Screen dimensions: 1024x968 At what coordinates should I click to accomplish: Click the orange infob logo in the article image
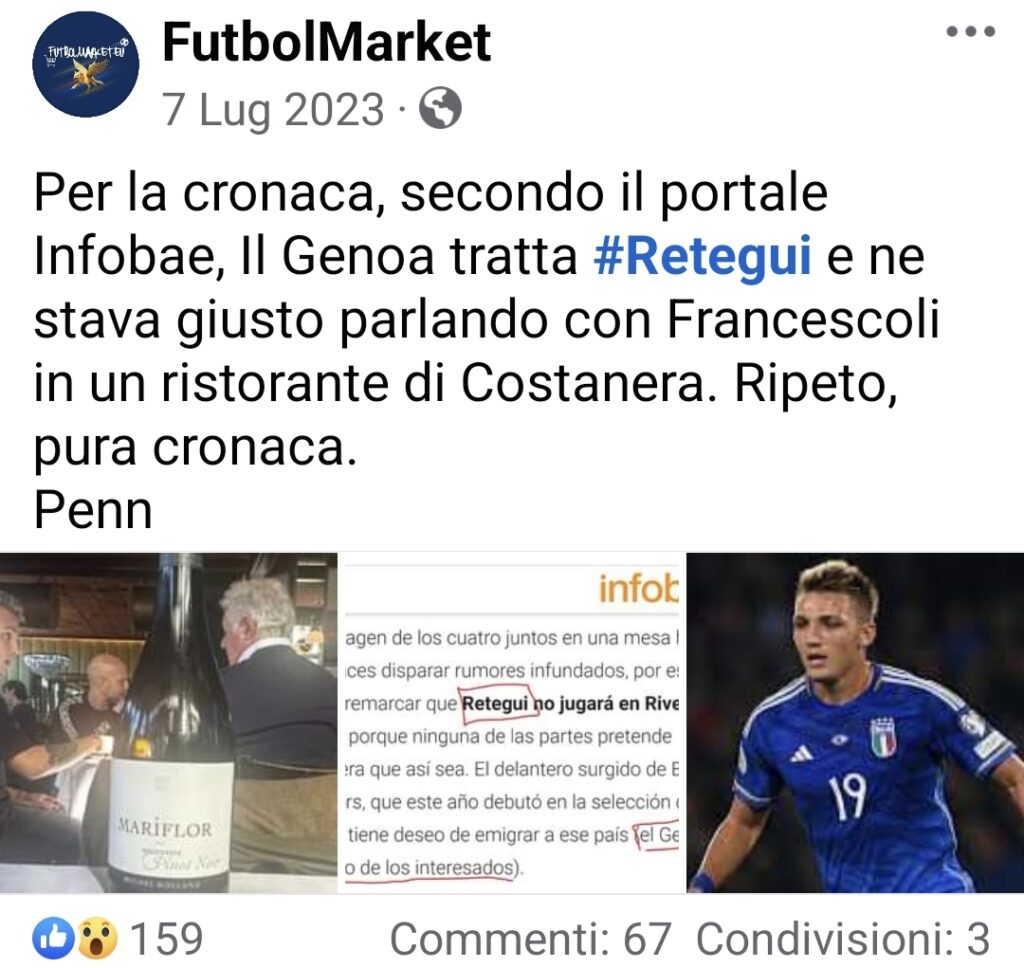coord(639,589)
